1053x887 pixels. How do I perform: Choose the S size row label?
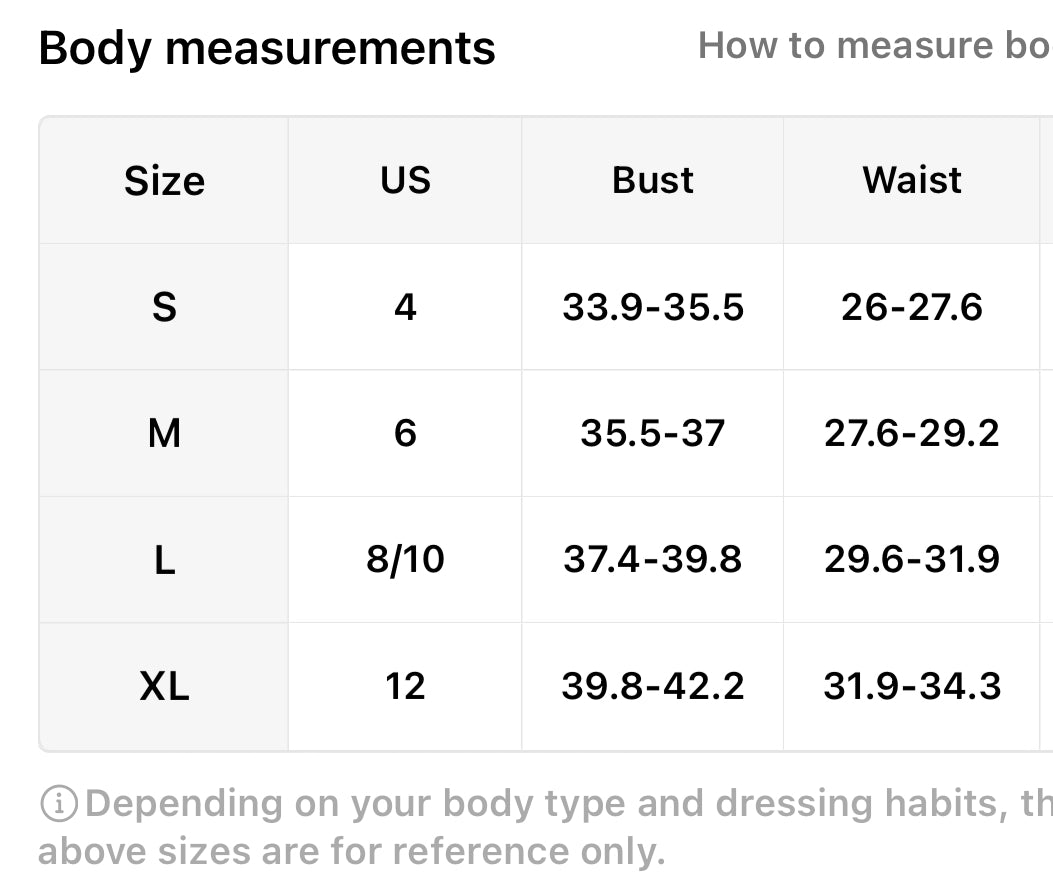tap(165, 307)
